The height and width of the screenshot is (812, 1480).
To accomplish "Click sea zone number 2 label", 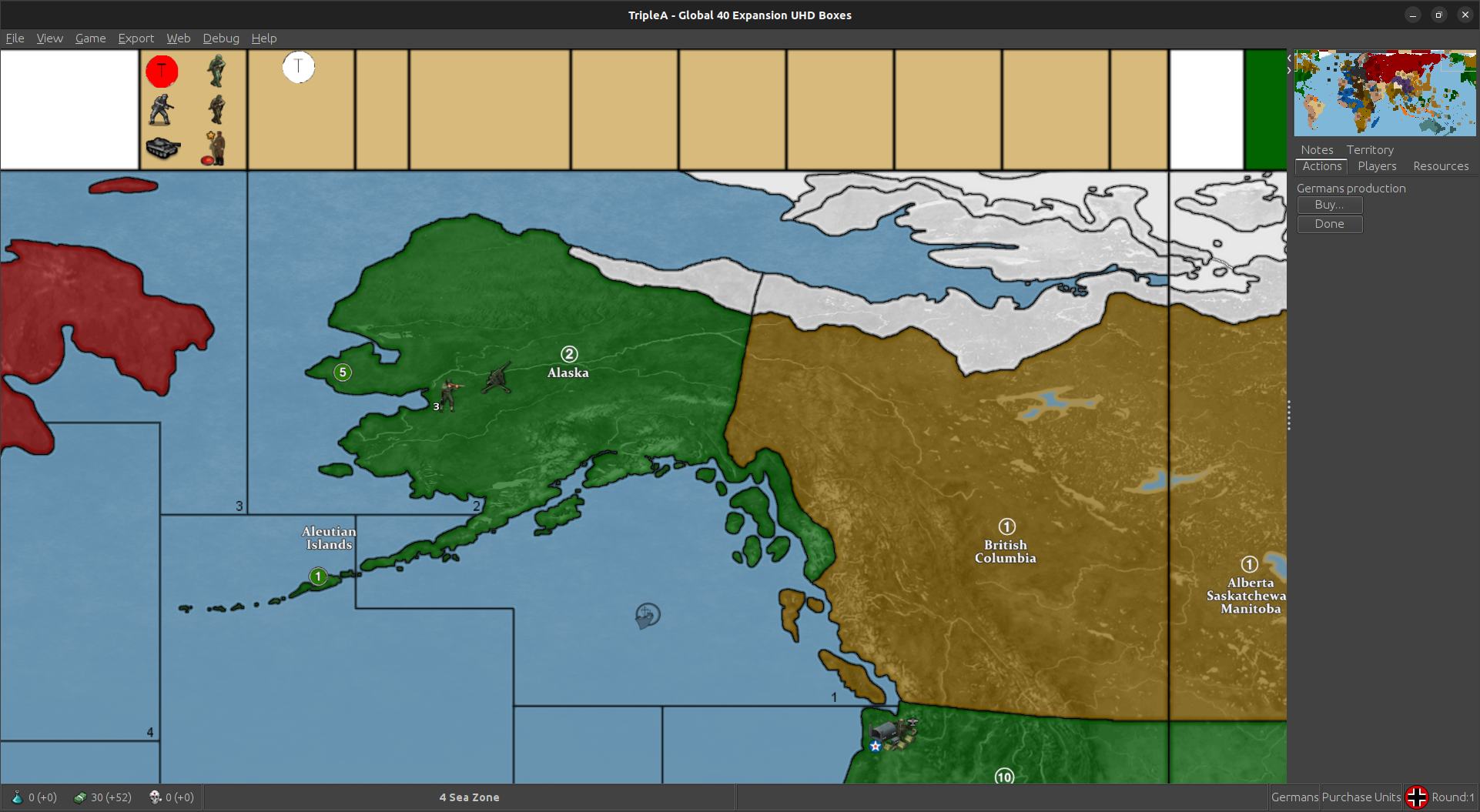I will 477,506.
